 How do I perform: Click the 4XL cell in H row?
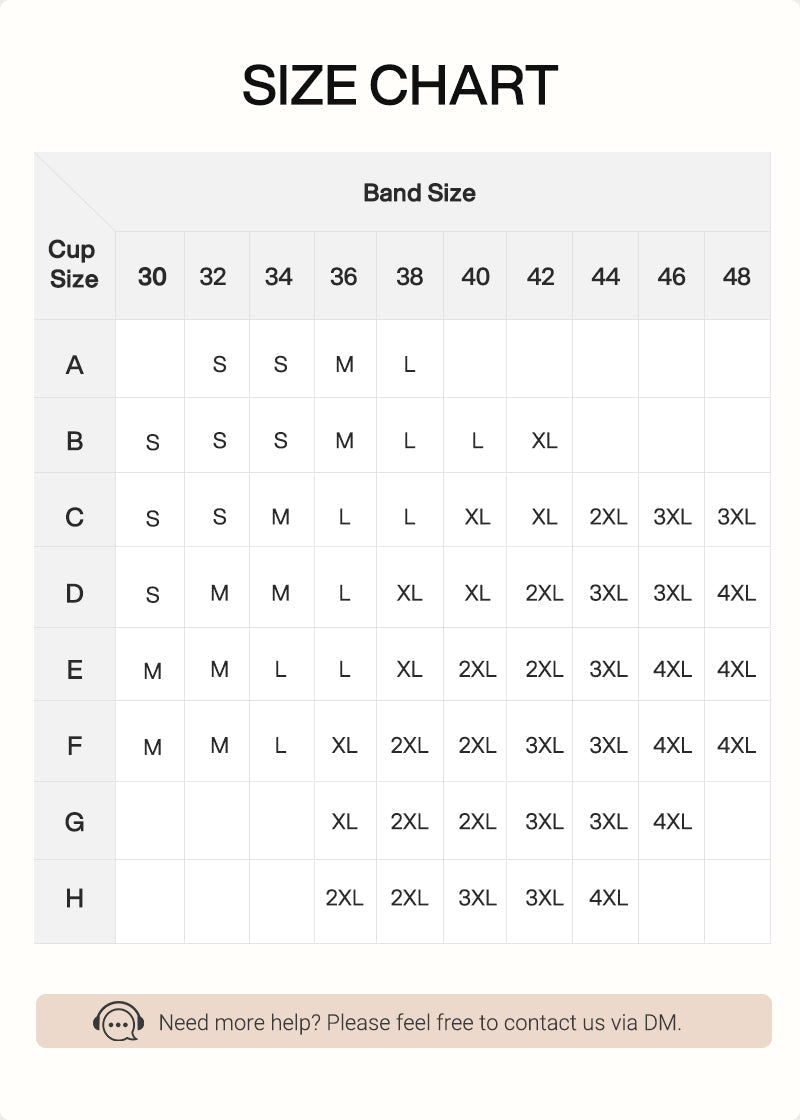[x=608, y=897]
